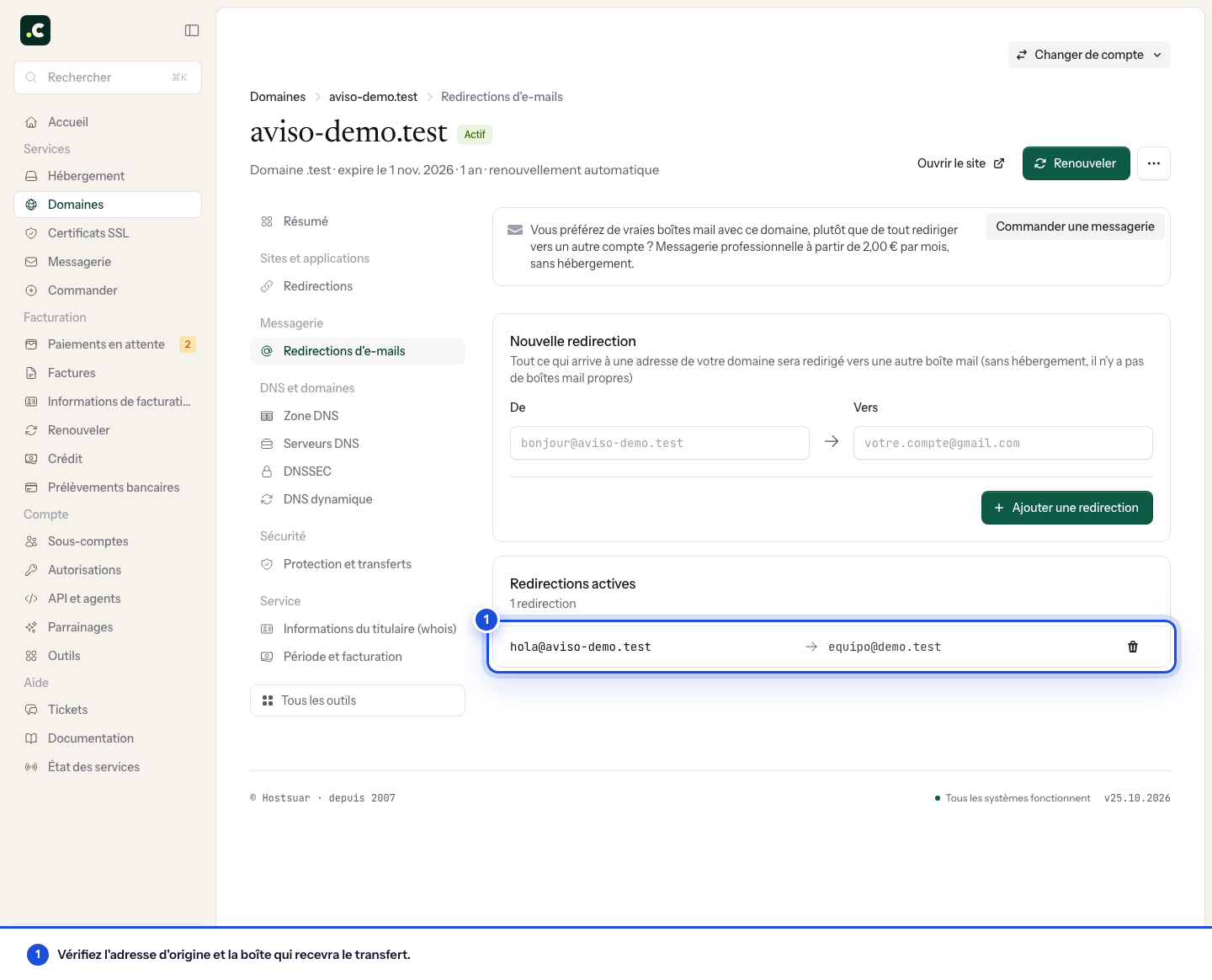The width and height of the screenshot is (1212, 980).
Task: Focus the De source address field
Action: (660, 443)
